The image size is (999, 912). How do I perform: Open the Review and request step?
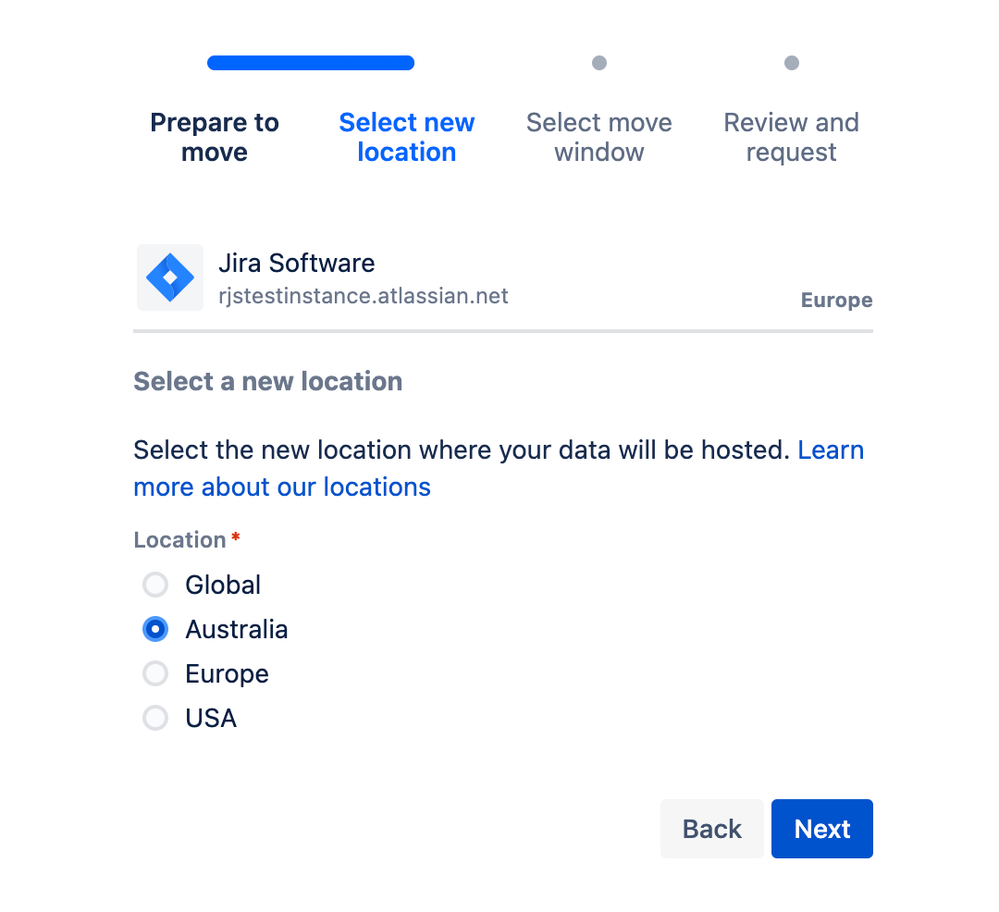click(790, 137)
